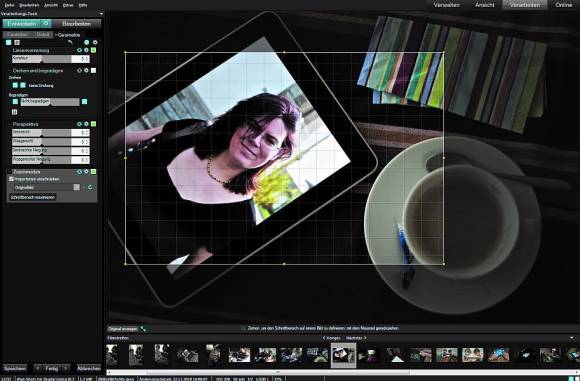Adjust the Senkrechte Neigung slider
This screenshot has height=381, width=580.
(x=42, y=151)
